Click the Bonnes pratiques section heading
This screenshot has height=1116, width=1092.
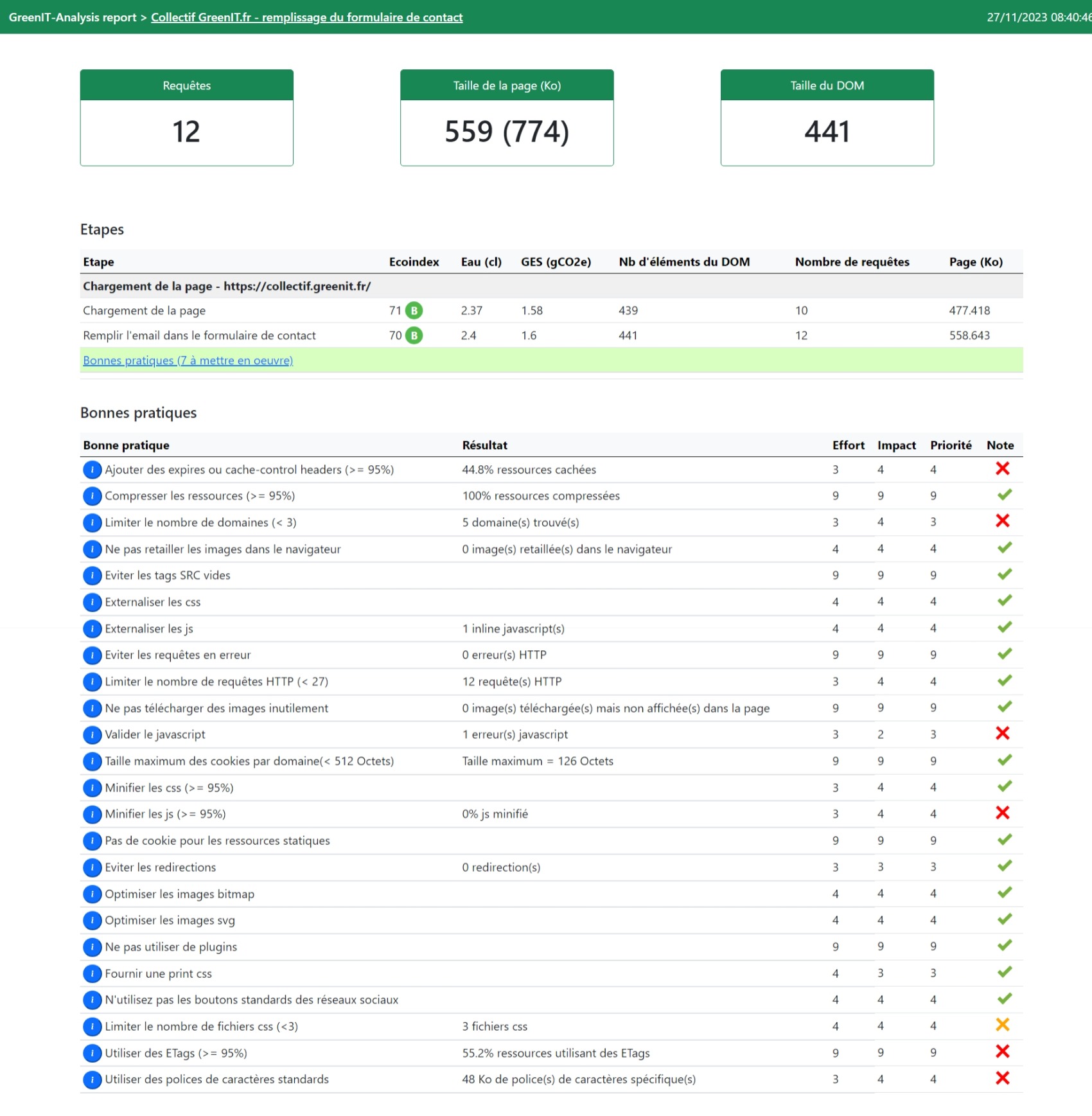click(x=139, y=413)
